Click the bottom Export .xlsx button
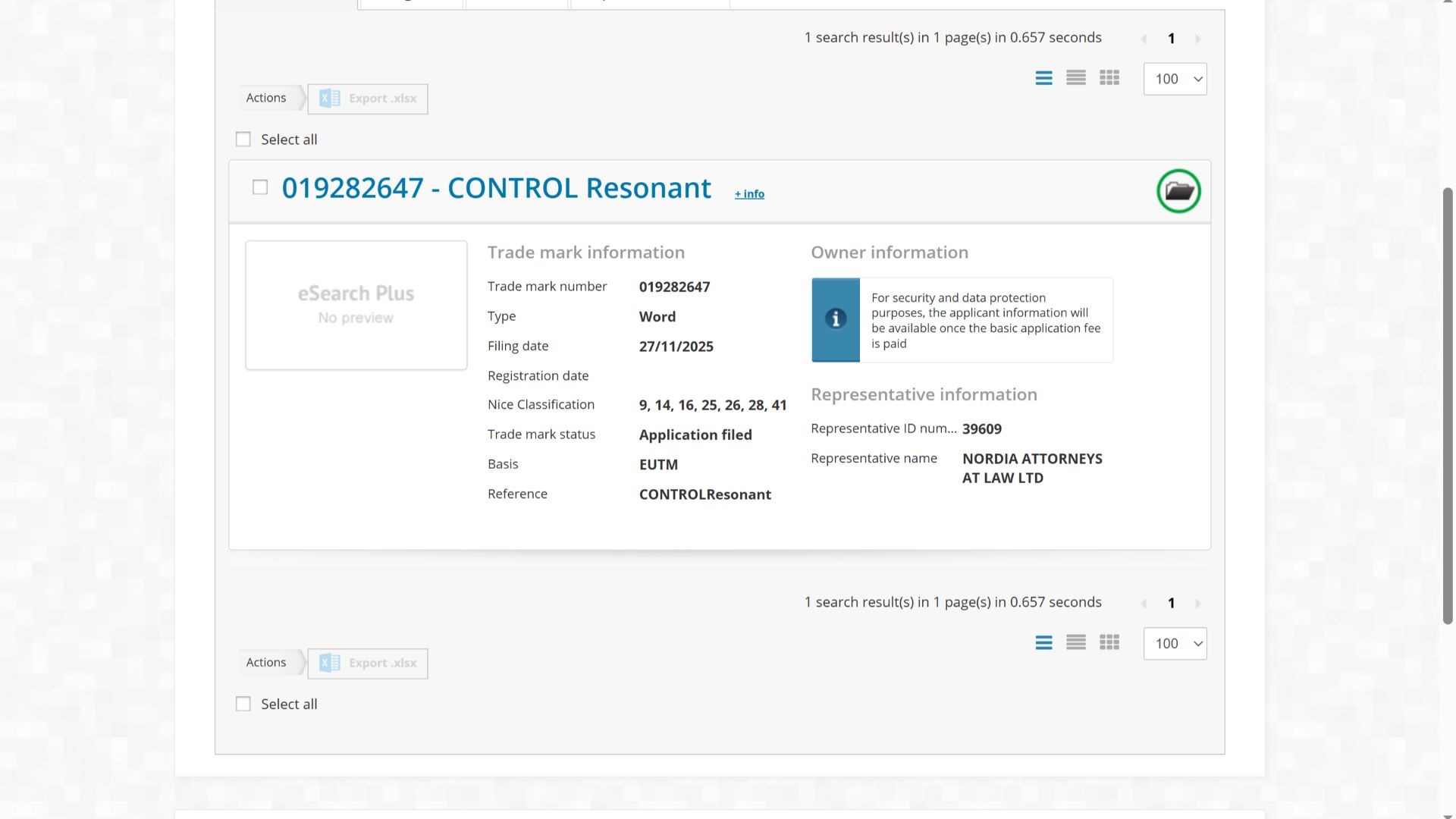Viewport: 1456px width, 819px height. coord(368,664)
